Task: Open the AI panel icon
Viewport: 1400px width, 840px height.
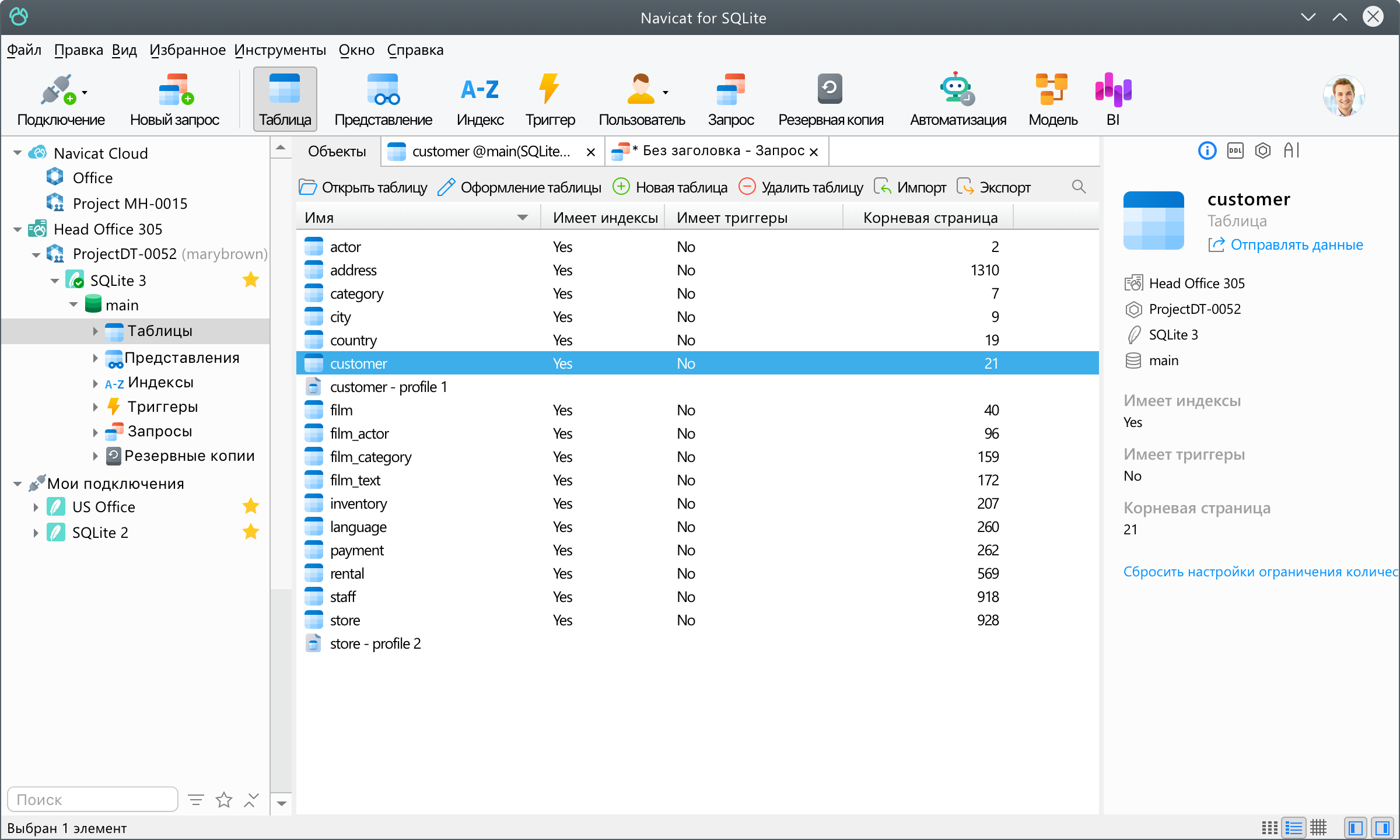Action: [1291, 150]
